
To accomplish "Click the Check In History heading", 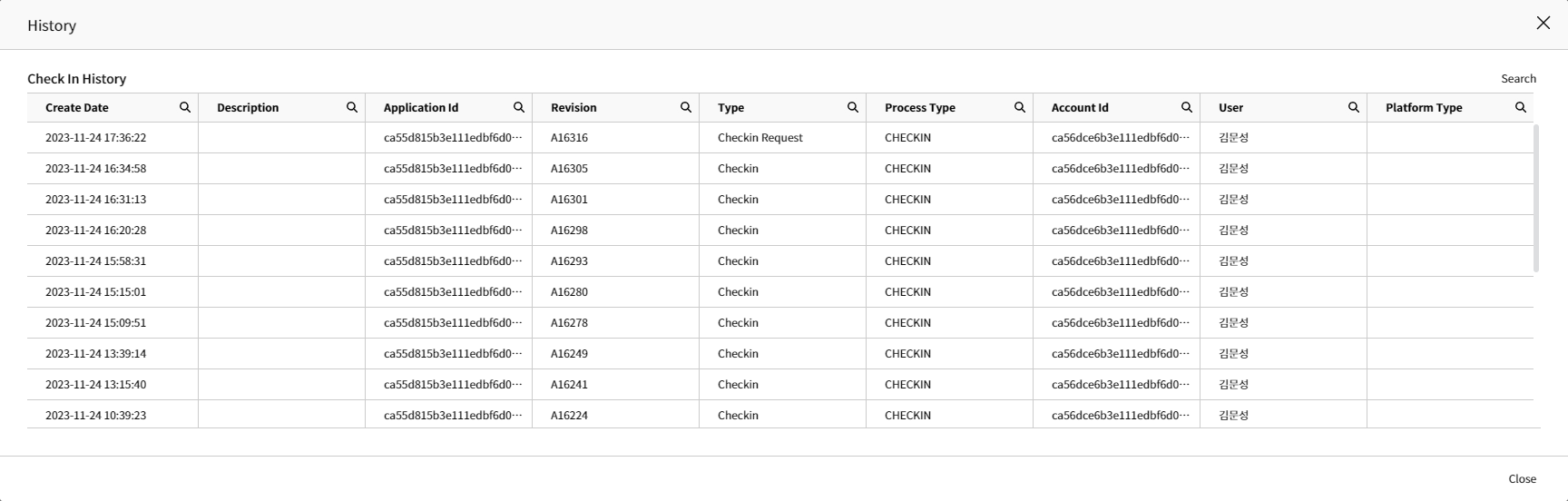I will 77,79.
